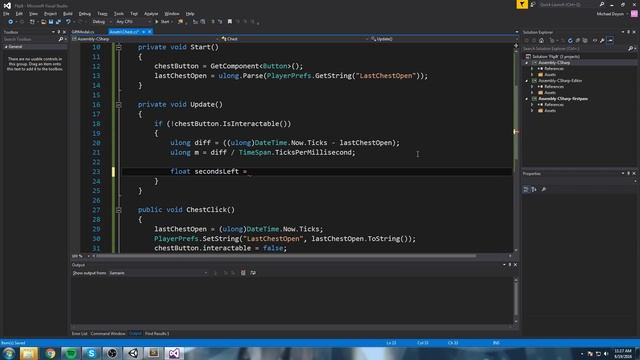
Task: Click the Windows Start orb
Action: pos(9,353)
